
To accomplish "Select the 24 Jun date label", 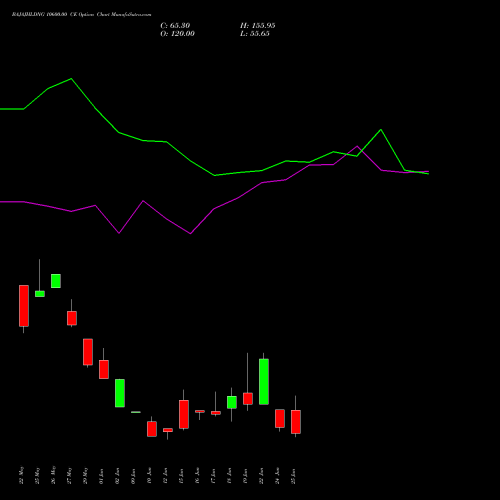I will coord(278,476).
